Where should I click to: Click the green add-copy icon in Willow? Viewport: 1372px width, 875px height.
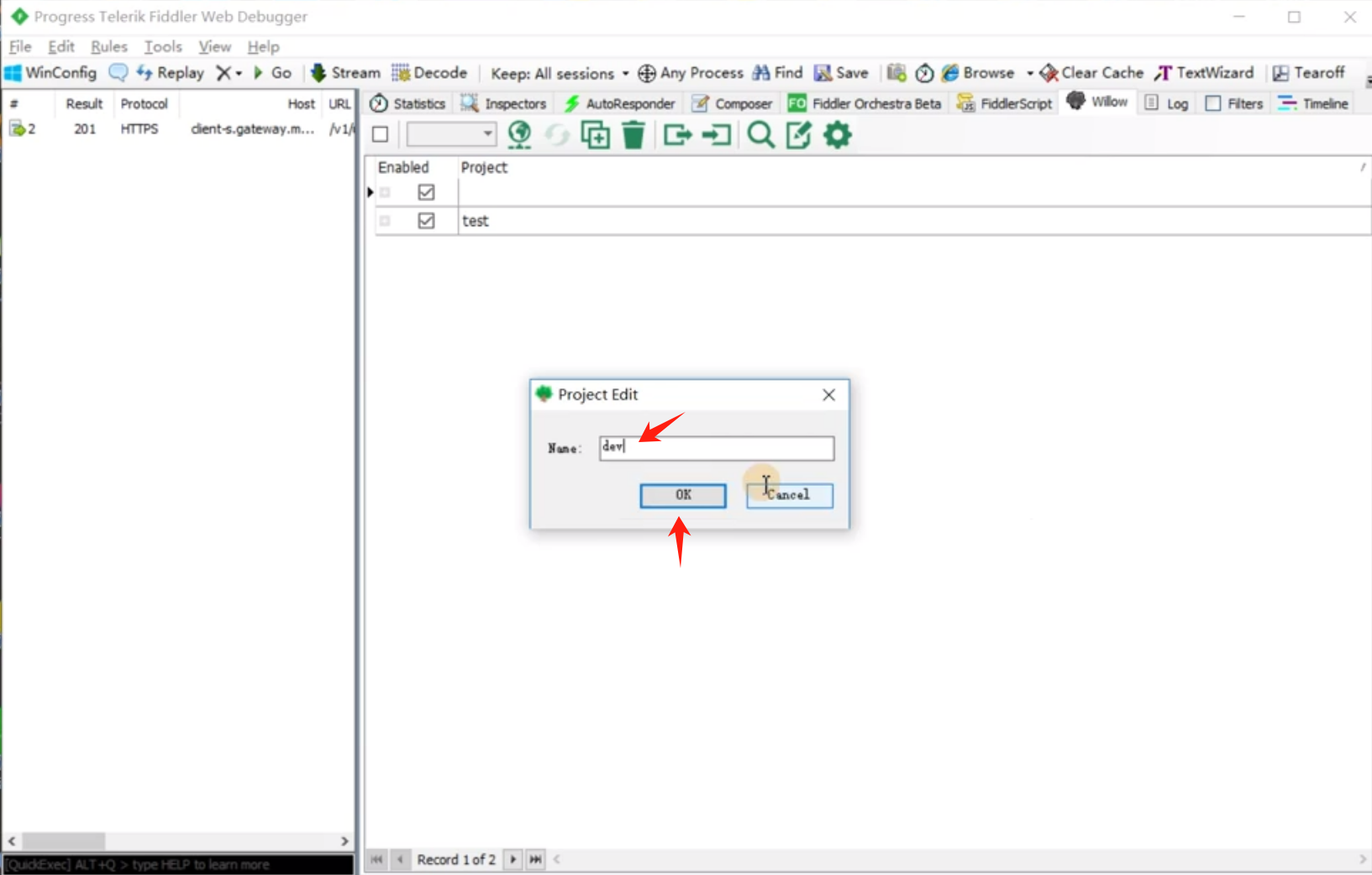pos(596,134)
